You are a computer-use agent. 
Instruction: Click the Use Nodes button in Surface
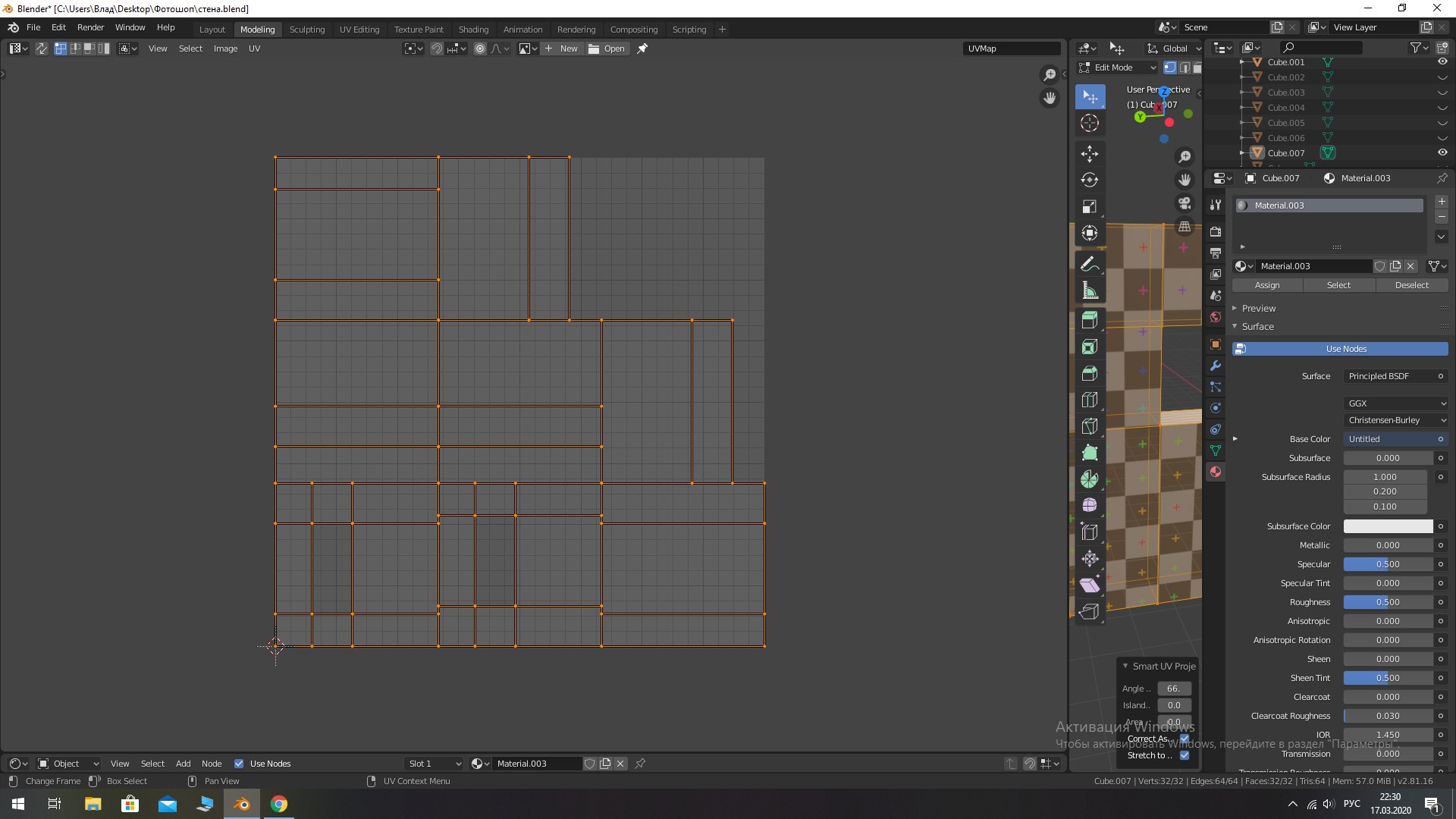coord(1340,349)
